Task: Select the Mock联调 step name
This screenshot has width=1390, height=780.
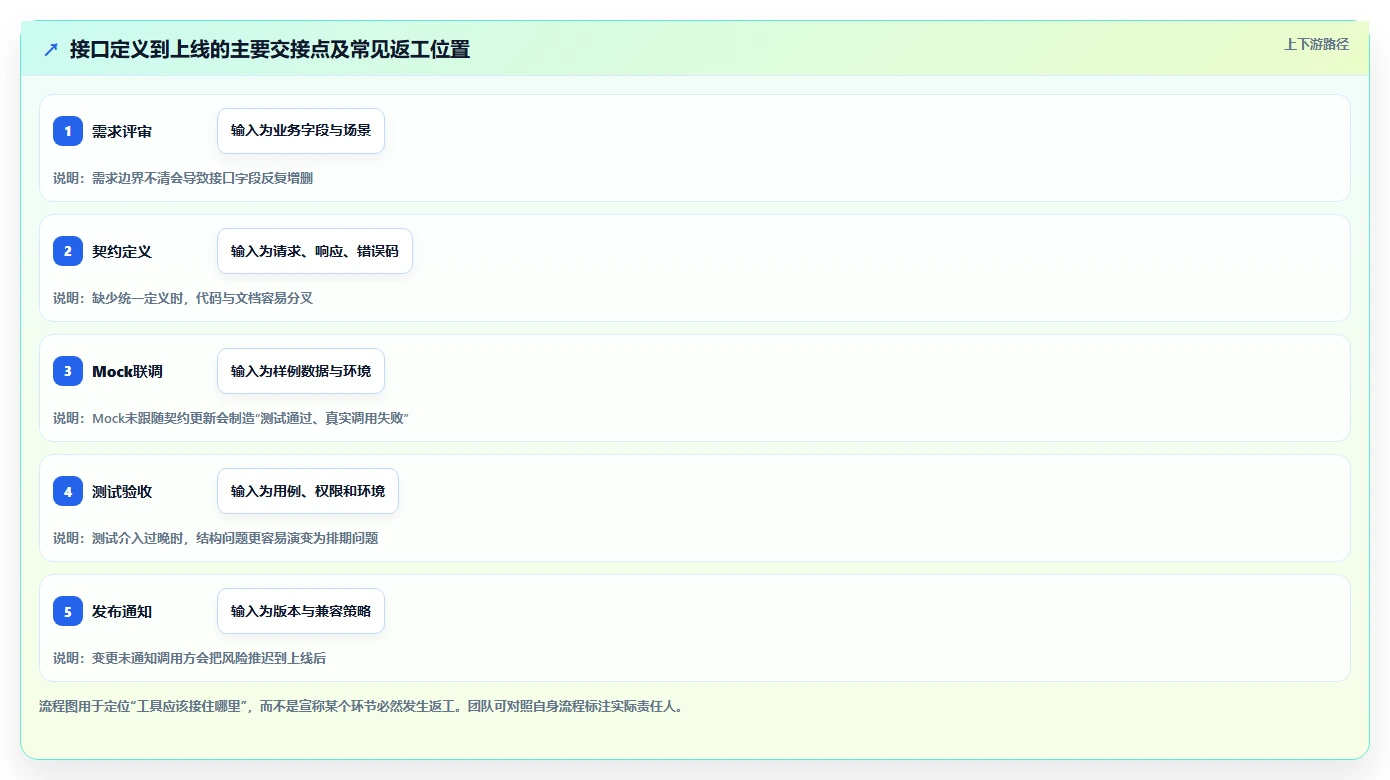Action: pyautogui.click(x=127, y=371)
